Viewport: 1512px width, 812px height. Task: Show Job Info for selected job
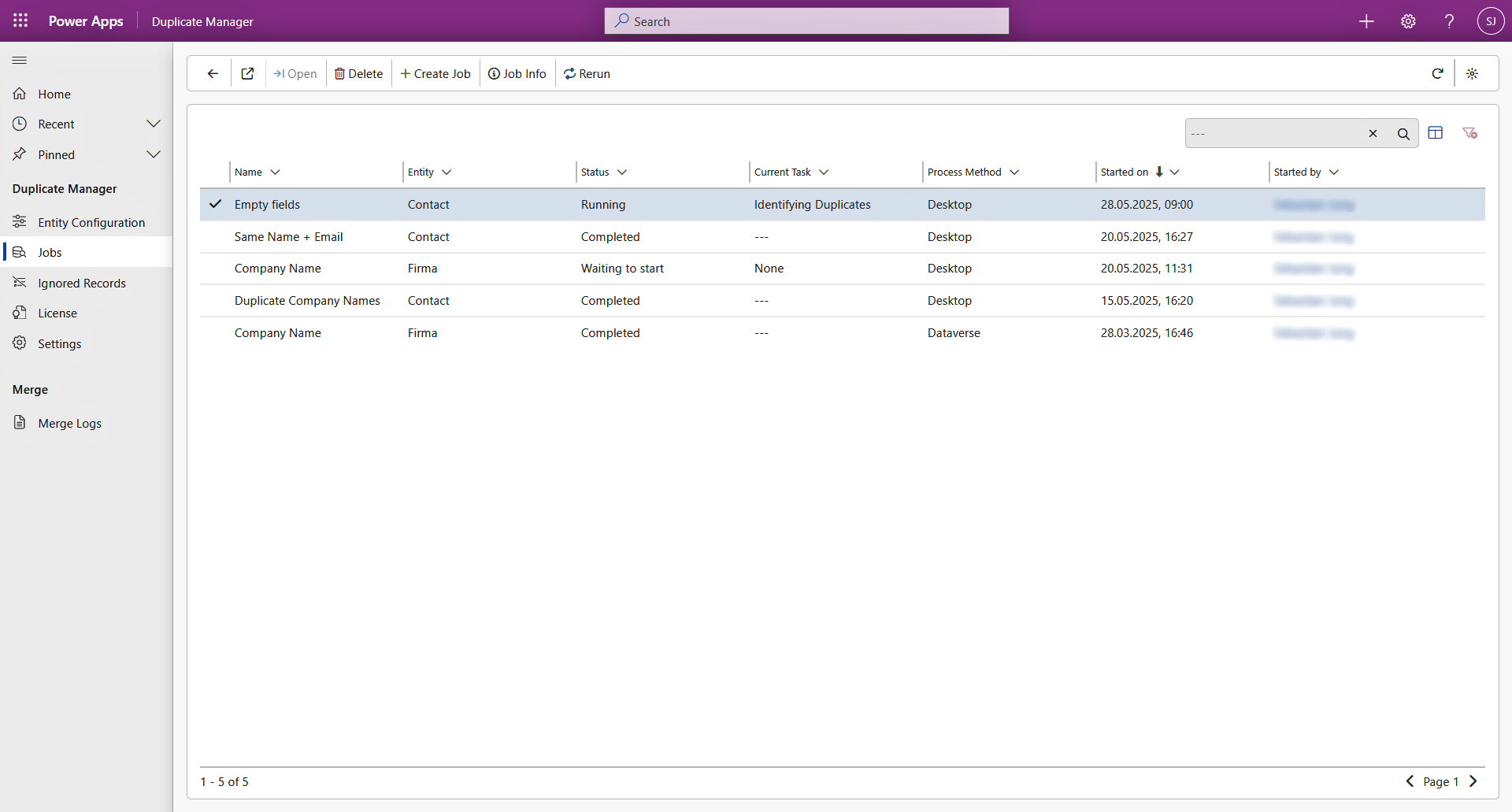coord(517,74)
